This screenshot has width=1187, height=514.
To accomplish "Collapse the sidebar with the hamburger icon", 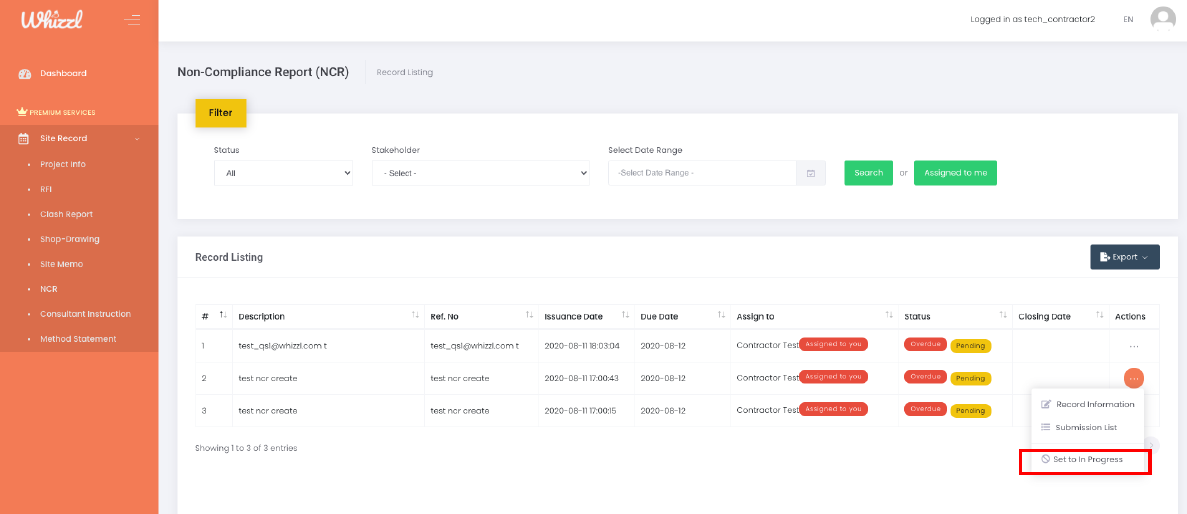I will (x=132, y=19).
